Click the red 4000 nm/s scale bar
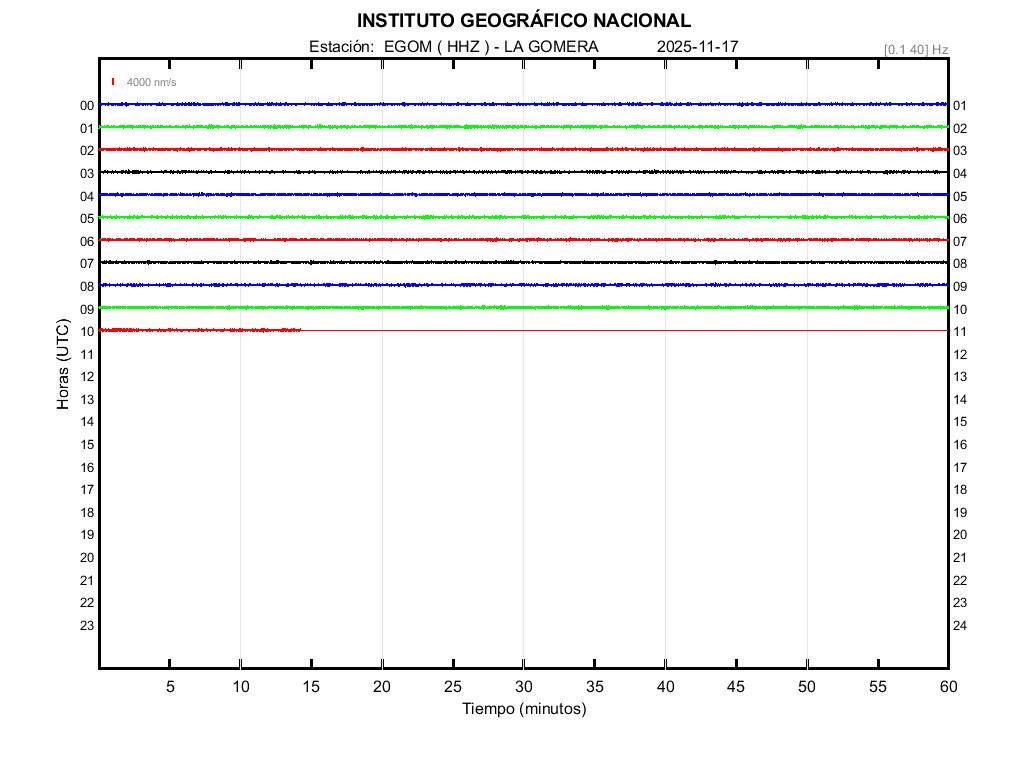 click(113, 82)
